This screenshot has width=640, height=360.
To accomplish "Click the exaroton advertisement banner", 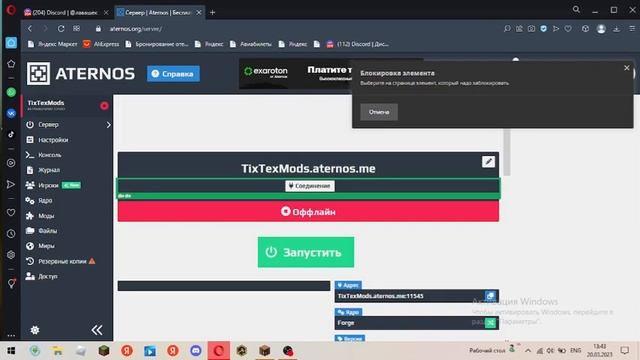I will pyautogui.click(x=296, y=73).
